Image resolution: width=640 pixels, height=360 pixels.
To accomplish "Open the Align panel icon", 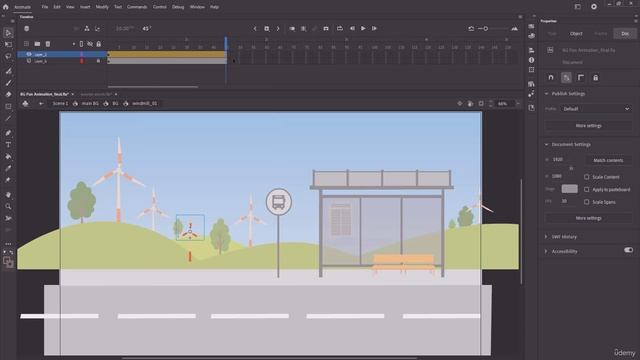I will tap(531, 50).
